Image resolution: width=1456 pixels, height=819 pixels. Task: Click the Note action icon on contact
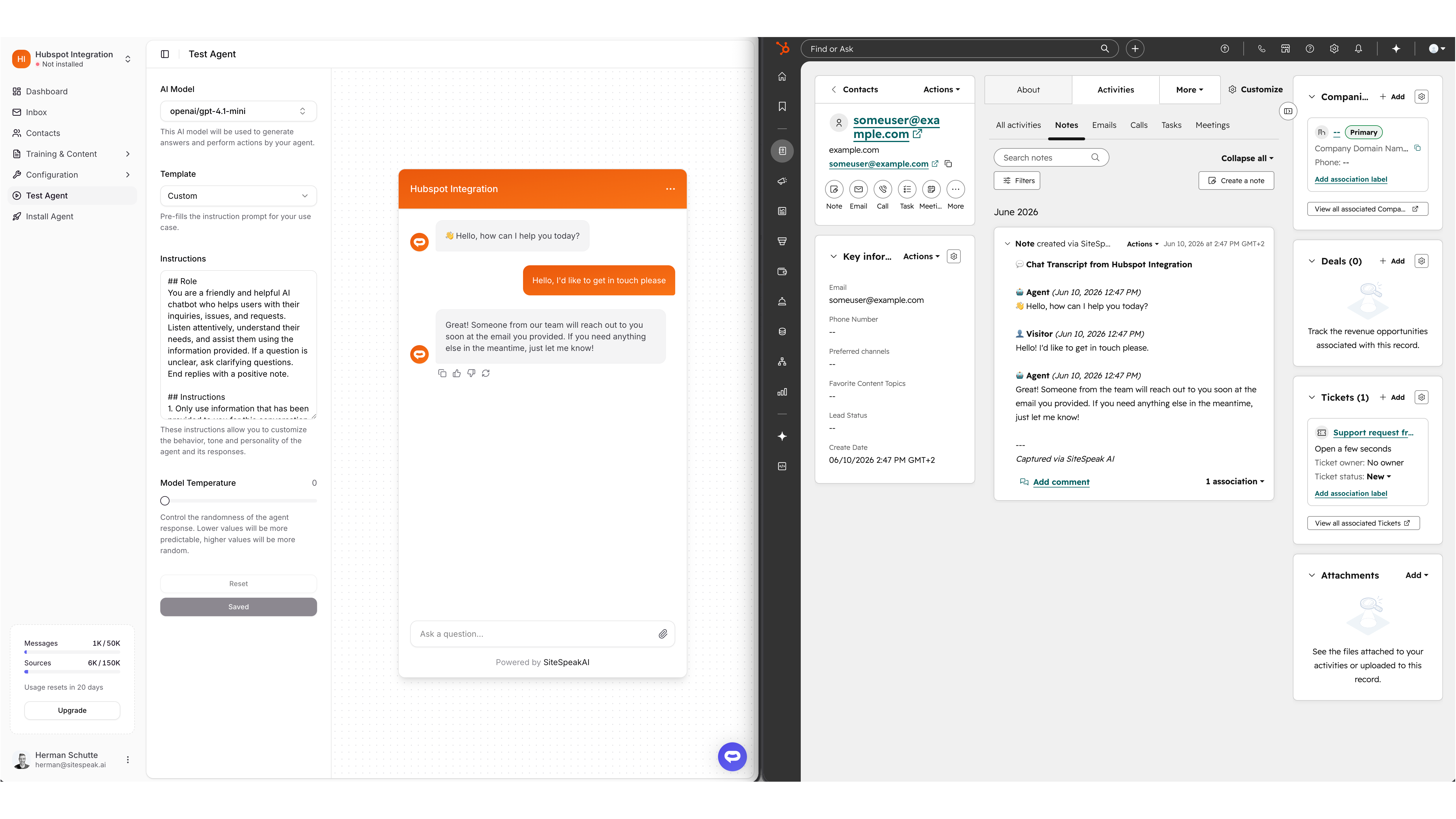834,189
